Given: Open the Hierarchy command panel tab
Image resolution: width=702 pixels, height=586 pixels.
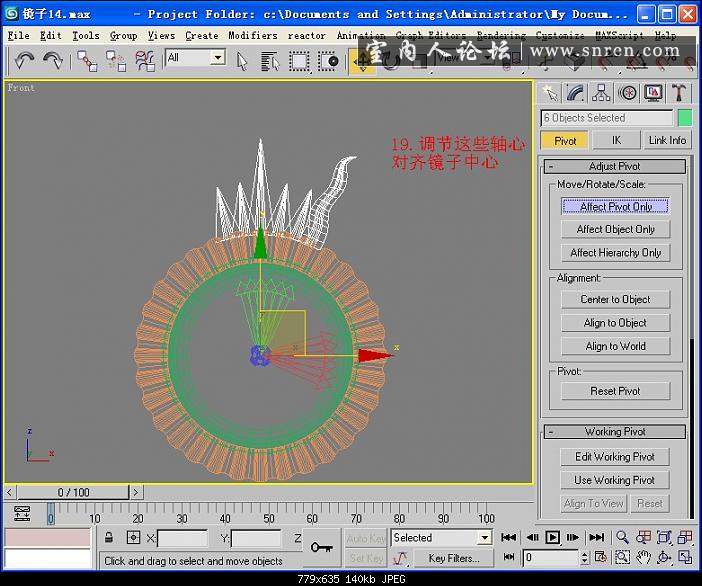Looking at the screenshot, I should coord(601,93).
